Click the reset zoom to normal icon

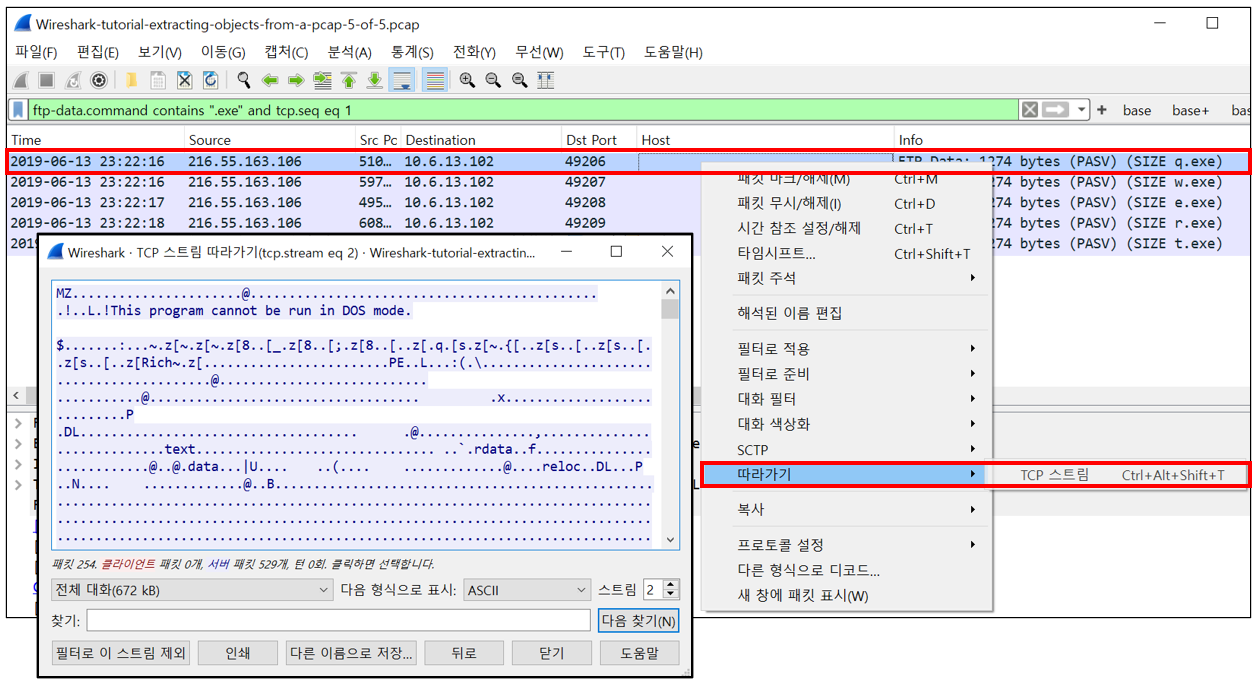[519, 80]
